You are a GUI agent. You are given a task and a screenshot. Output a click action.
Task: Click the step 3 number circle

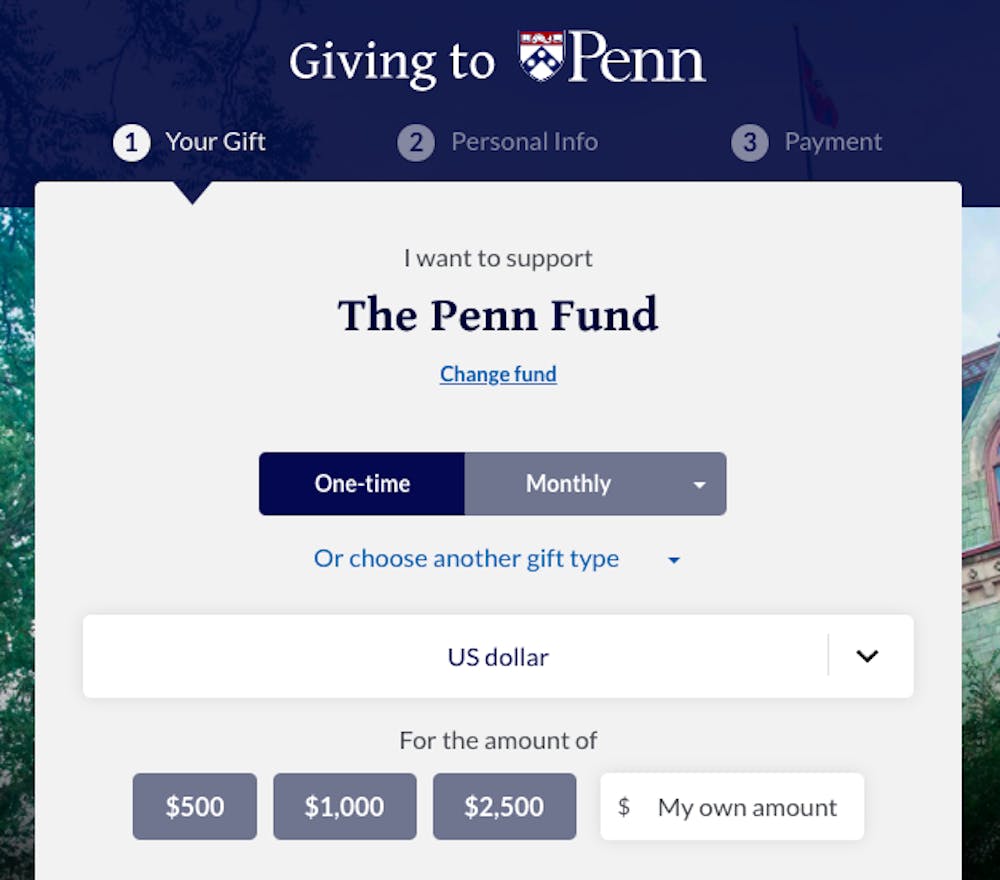(x=749, y=142)
